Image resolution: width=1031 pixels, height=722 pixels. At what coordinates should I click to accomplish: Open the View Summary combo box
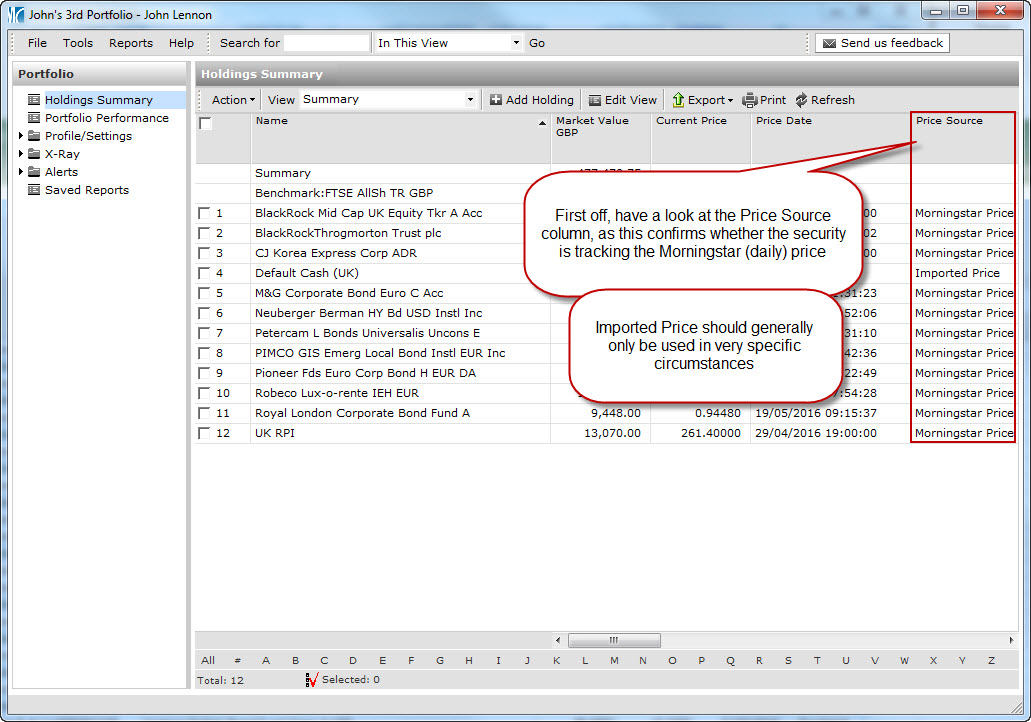pyautogui.click(x=389, y=100)
